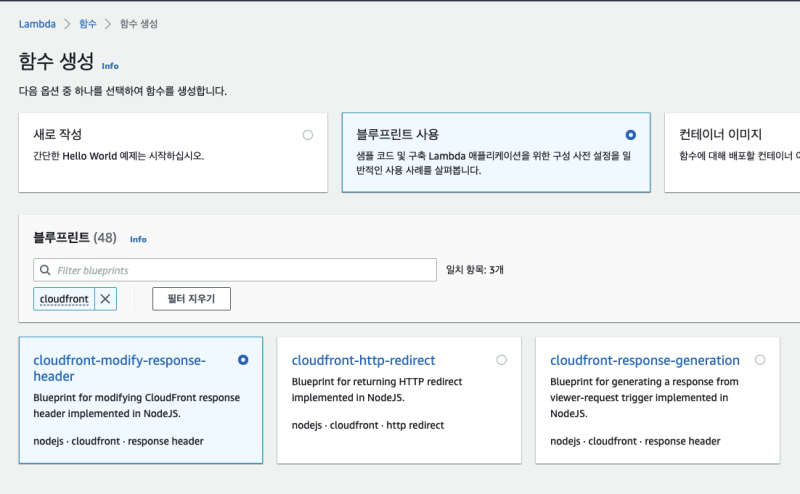Choose the cloudfront-response-generation radio button
Image resolution: width=800 pixels, height=494 pixels.
(760, 360)
